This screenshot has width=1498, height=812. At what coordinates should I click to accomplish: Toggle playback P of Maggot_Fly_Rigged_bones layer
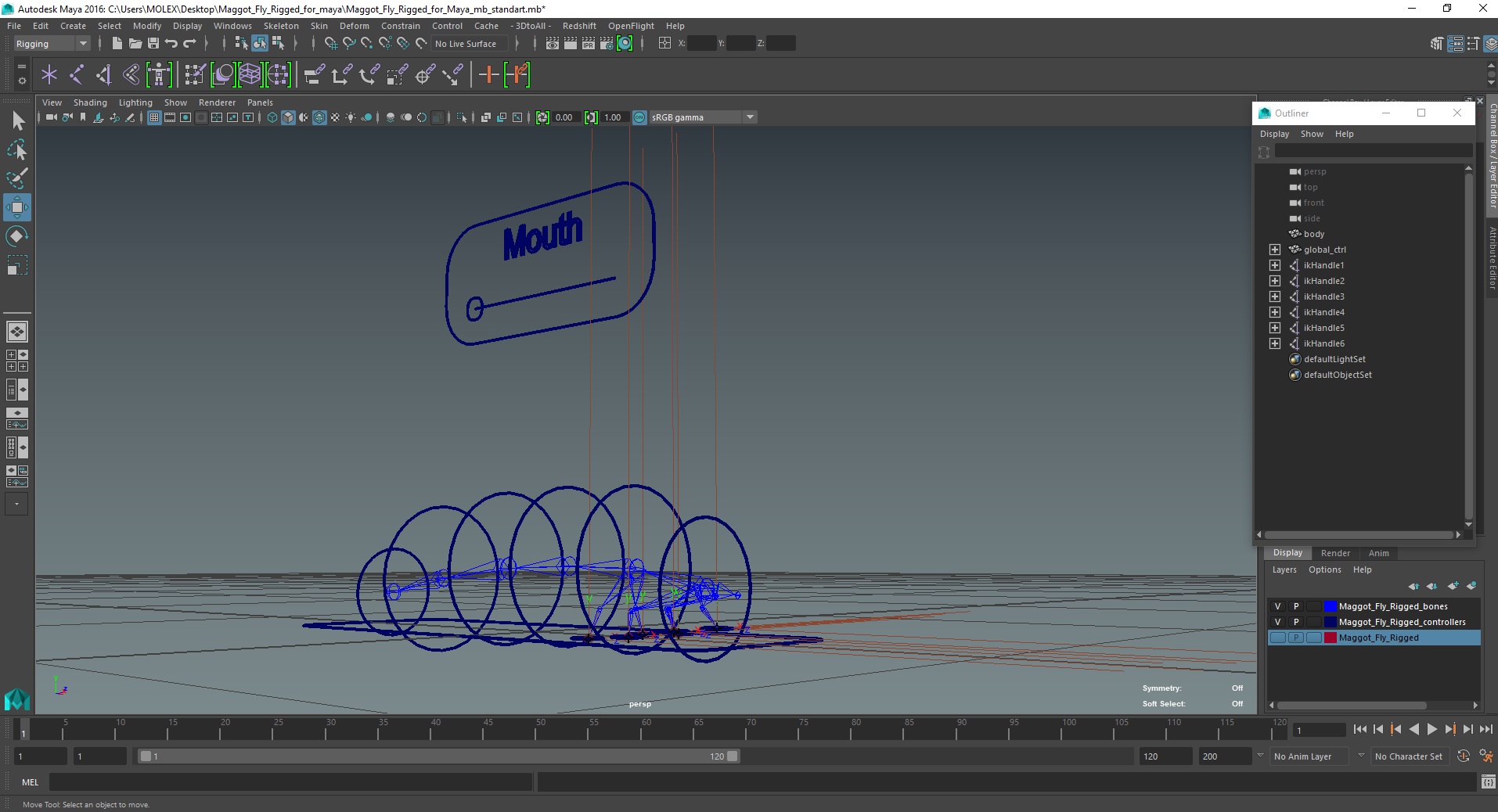click(x=1296, y=606)
